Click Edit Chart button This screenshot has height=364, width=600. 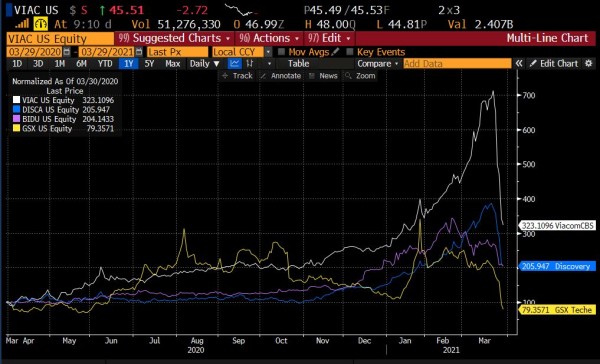click(554, 64)
